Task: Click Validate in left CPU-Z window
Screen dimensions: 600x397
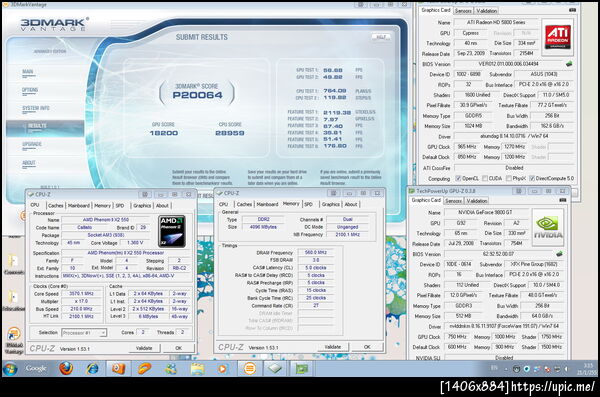Action: coord(144,348)
